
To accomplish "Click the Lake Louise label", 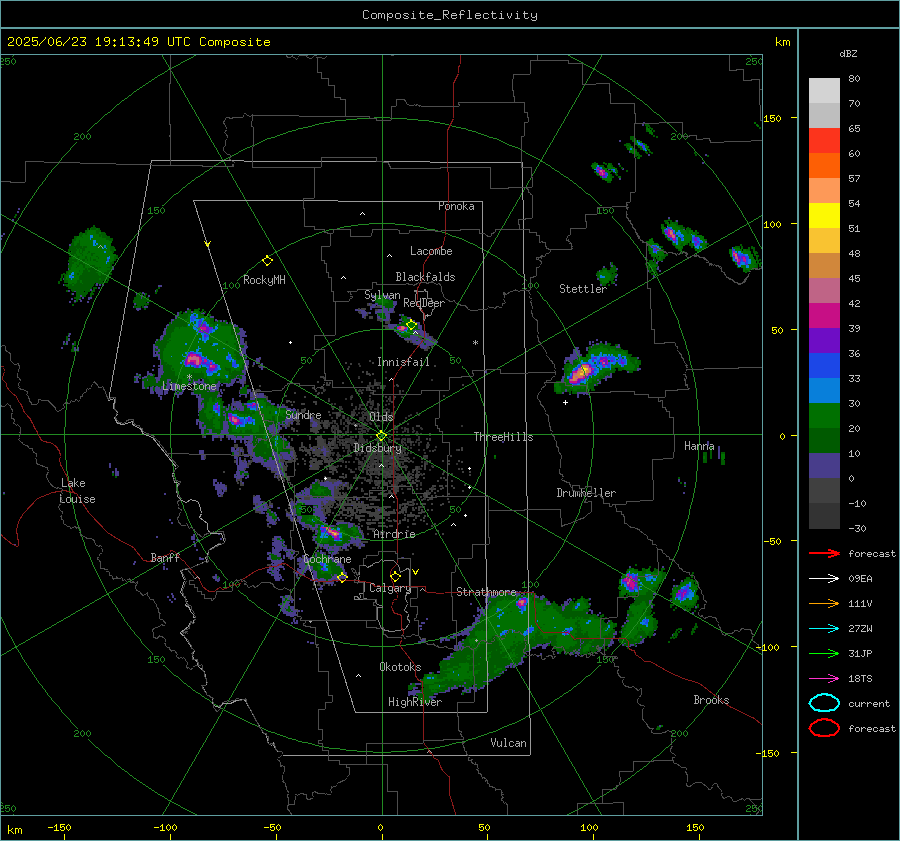I will [77, 491].
